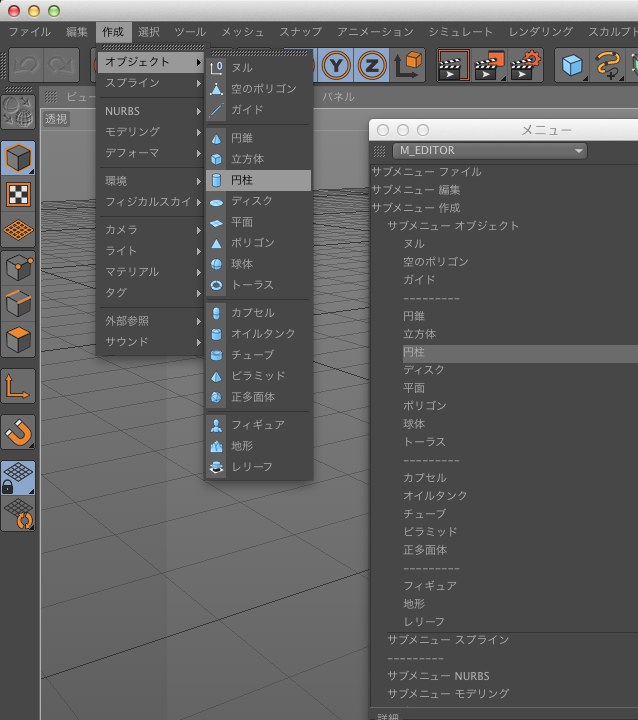This screenshot has height=720, width=638.
Task: Choose highlighted 円柱 cylinder entry
Action: [x=259, y=180]
